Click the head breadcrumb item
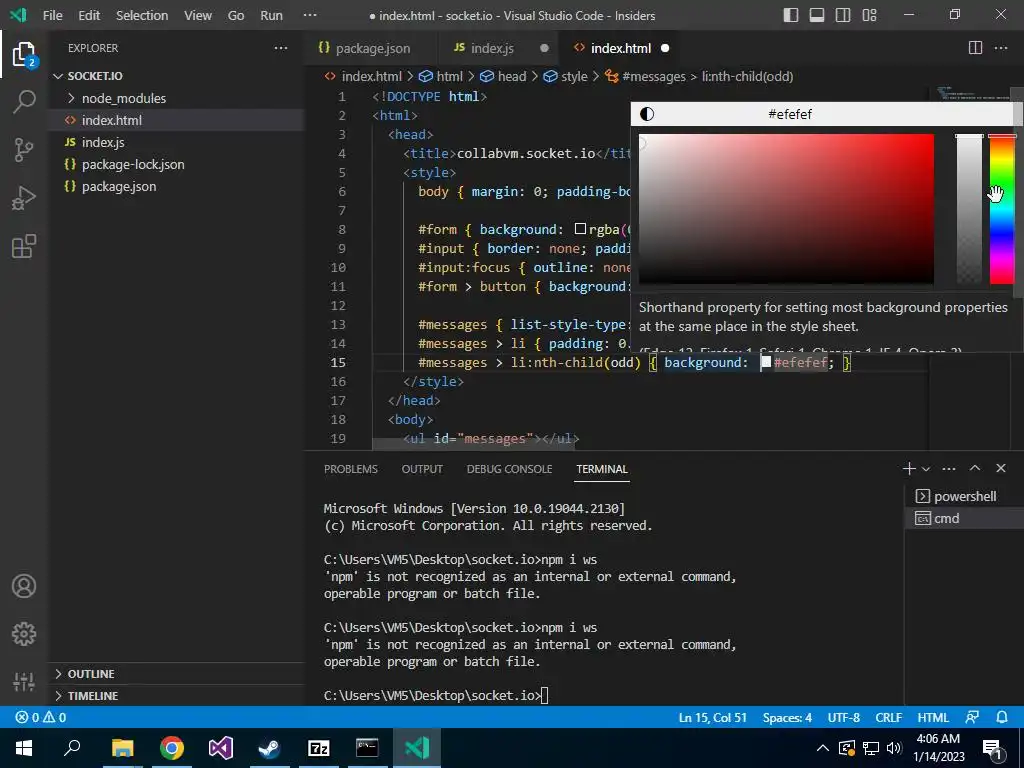This screenshot has width=1024, height=768. 503,76
